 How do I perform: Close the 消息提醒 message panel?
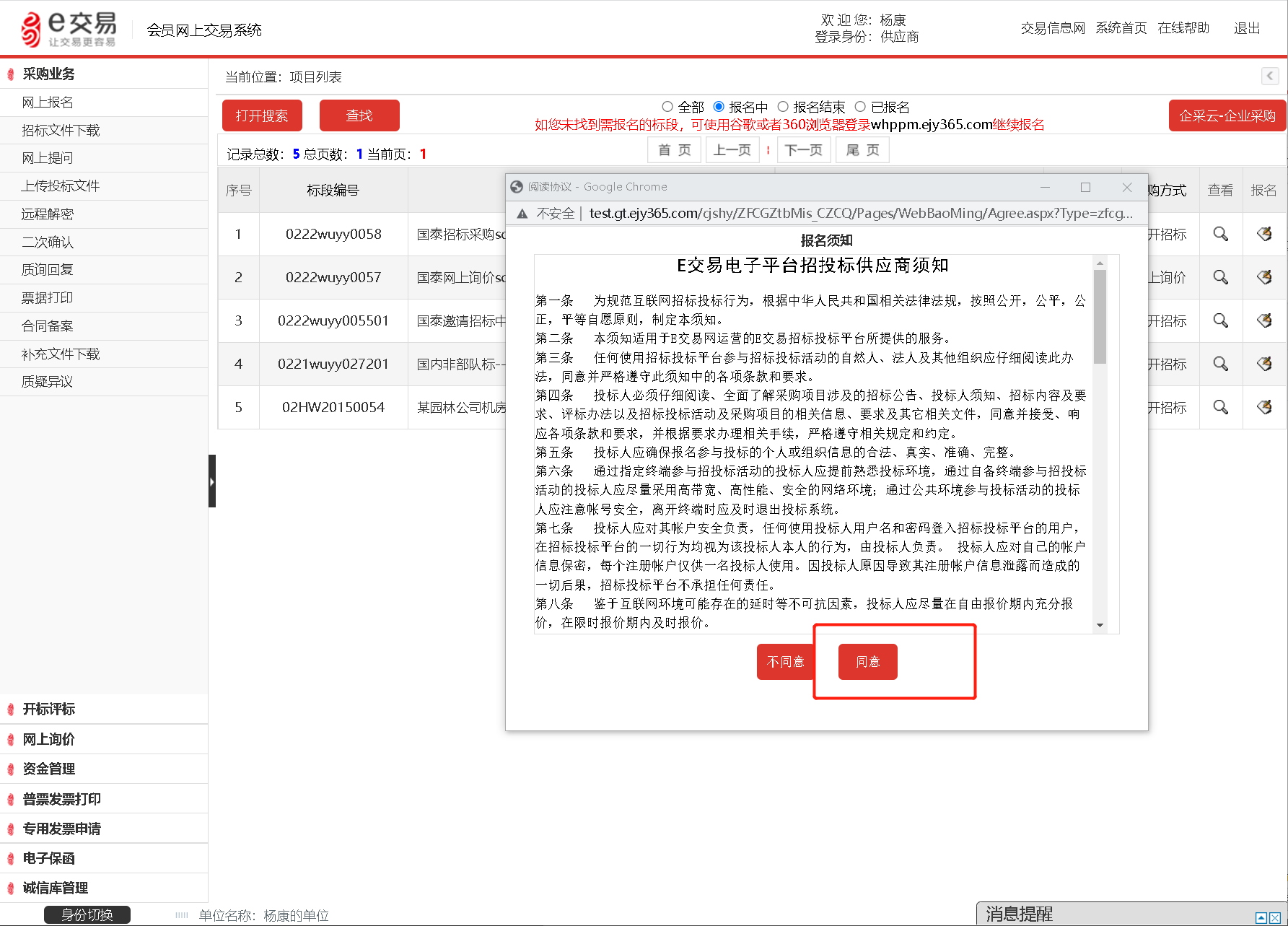point(1275,917)
